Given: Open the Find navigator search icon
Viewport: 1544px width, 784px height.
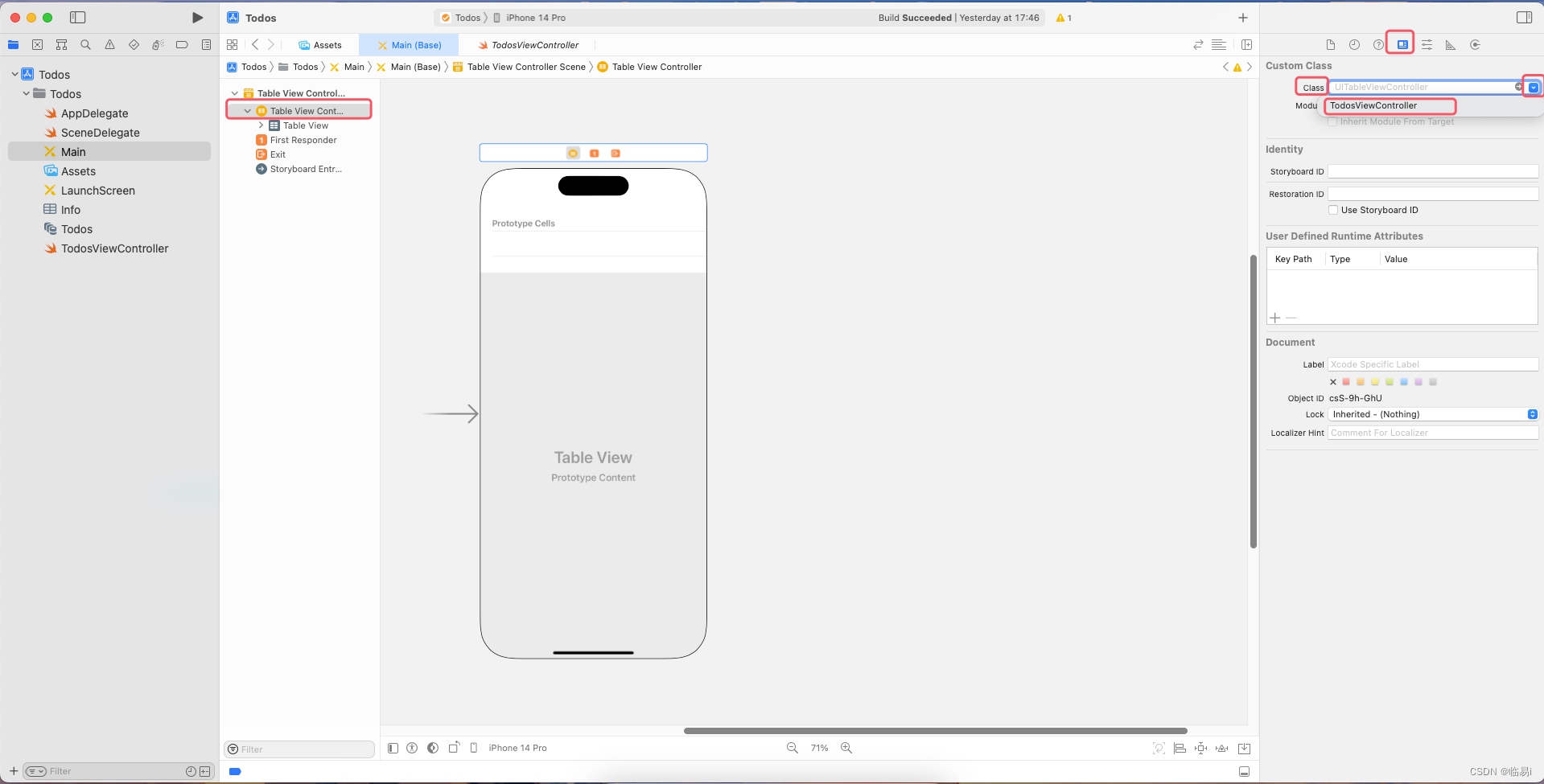Looking at the screenshot, I should (85, 45).
